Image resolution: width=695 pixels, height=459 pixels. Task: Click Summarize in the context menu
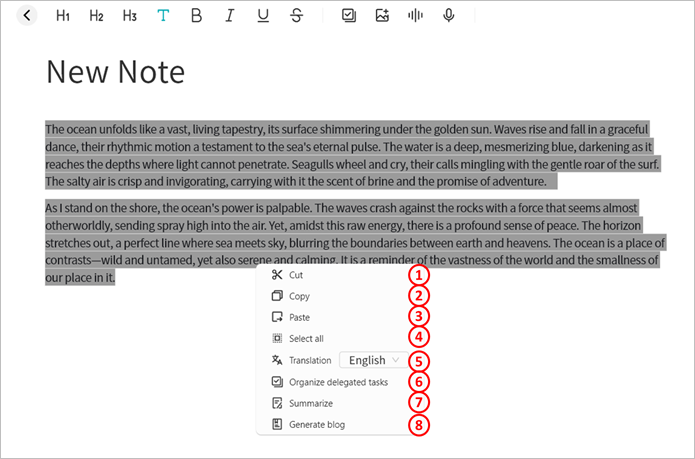(310, 403)
